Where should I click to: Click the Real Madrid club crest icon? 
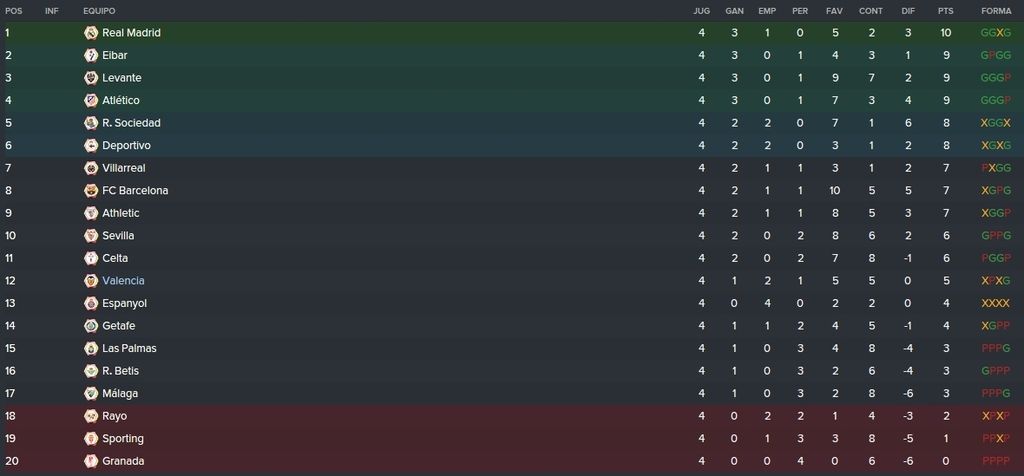(91, 33)
